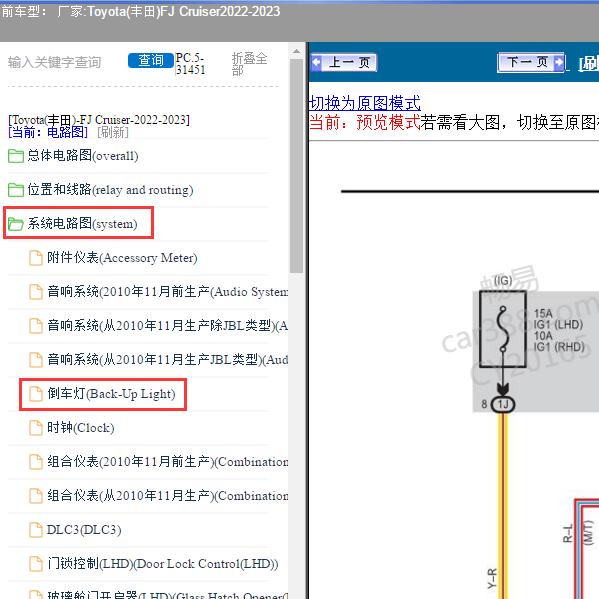Open 音响系统 JBL类型 diagram item

(x=167, y=359)
